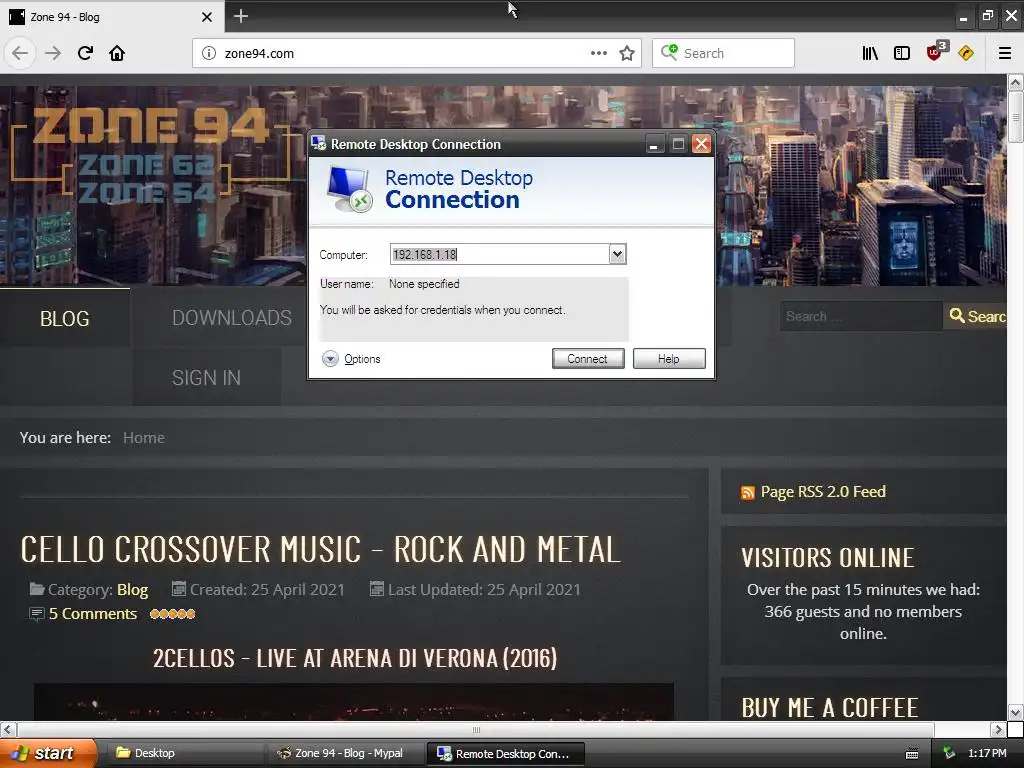Click the yellow Search button on site

pos(976,316)
